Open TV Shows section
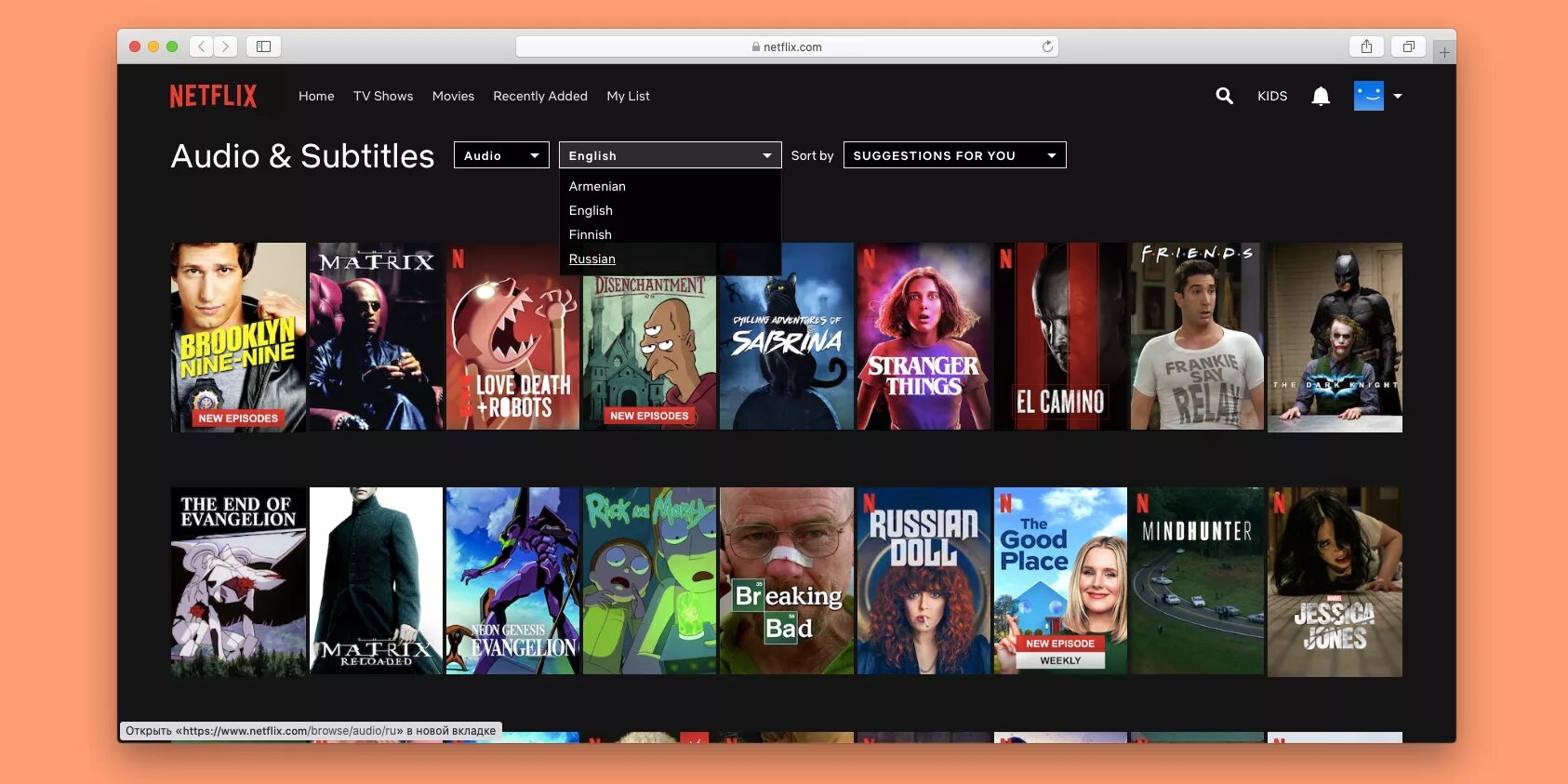 click(383, 96)
